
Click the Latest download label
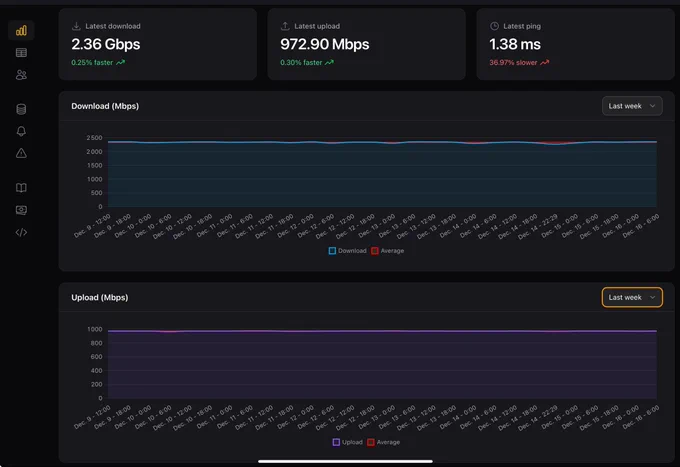(x=113, y=26)
